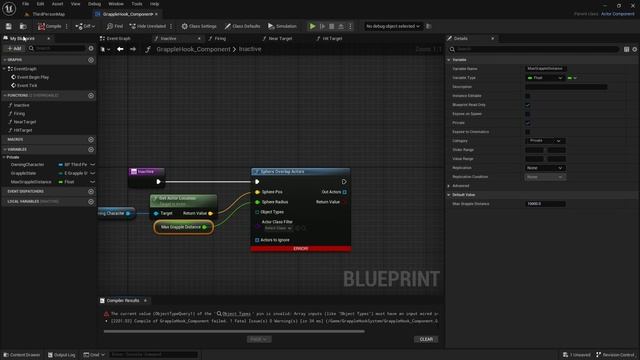
Task: Click the eject button beside stop
Action: [x=341, y=26]
